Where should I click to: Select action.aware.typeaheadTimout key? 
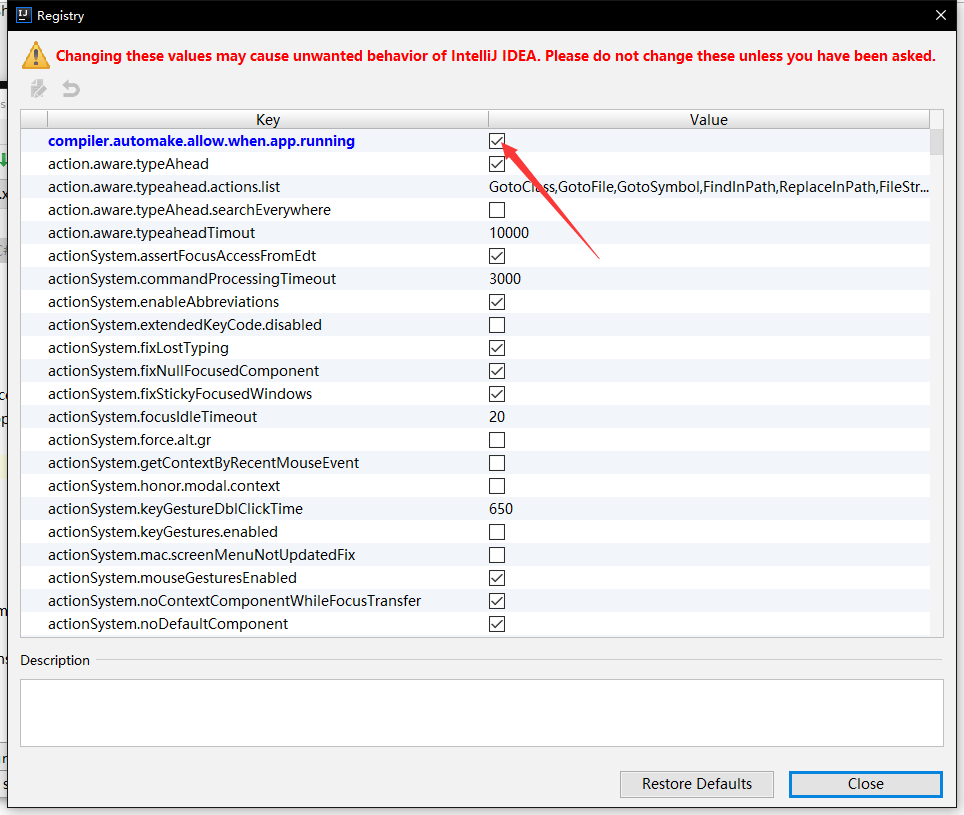pyautogui.click(x=151, y=233)
